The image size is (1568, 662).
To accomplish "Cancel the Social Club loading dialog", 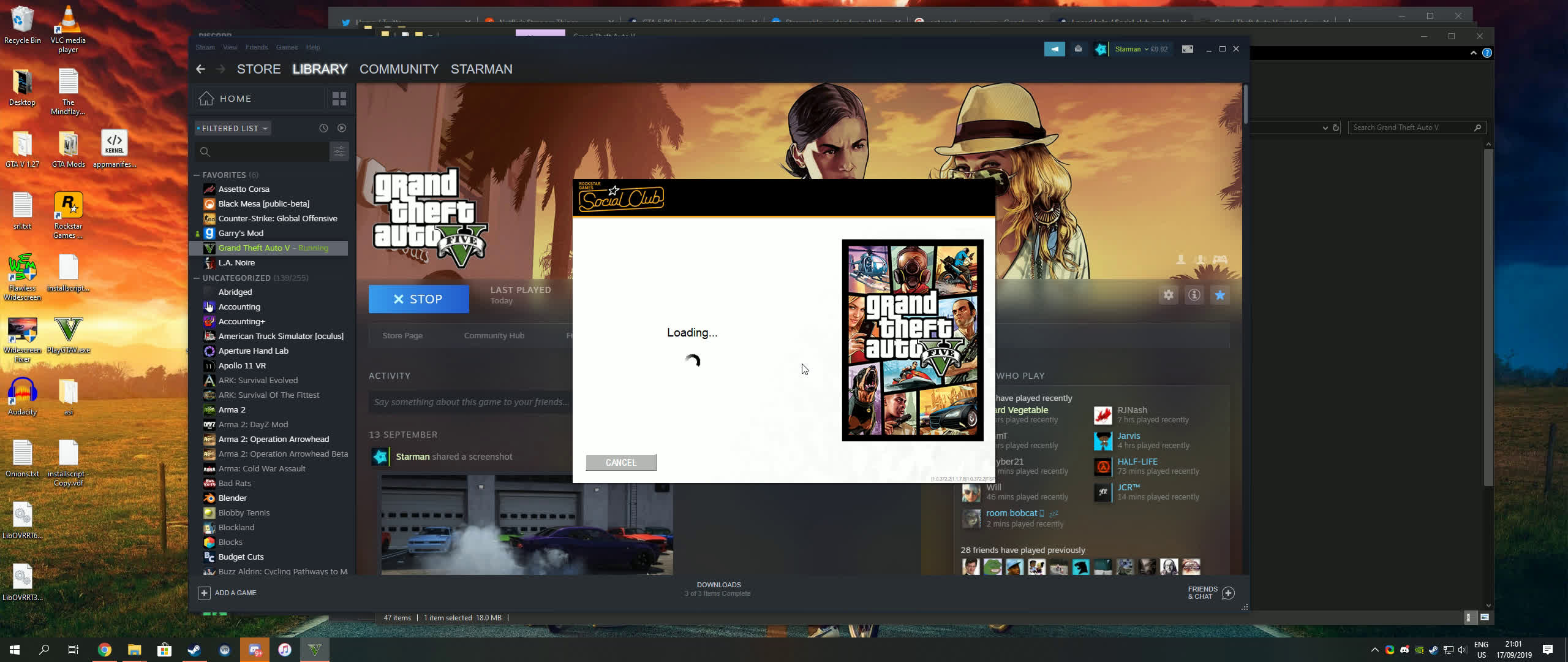I will coord(620,463).
